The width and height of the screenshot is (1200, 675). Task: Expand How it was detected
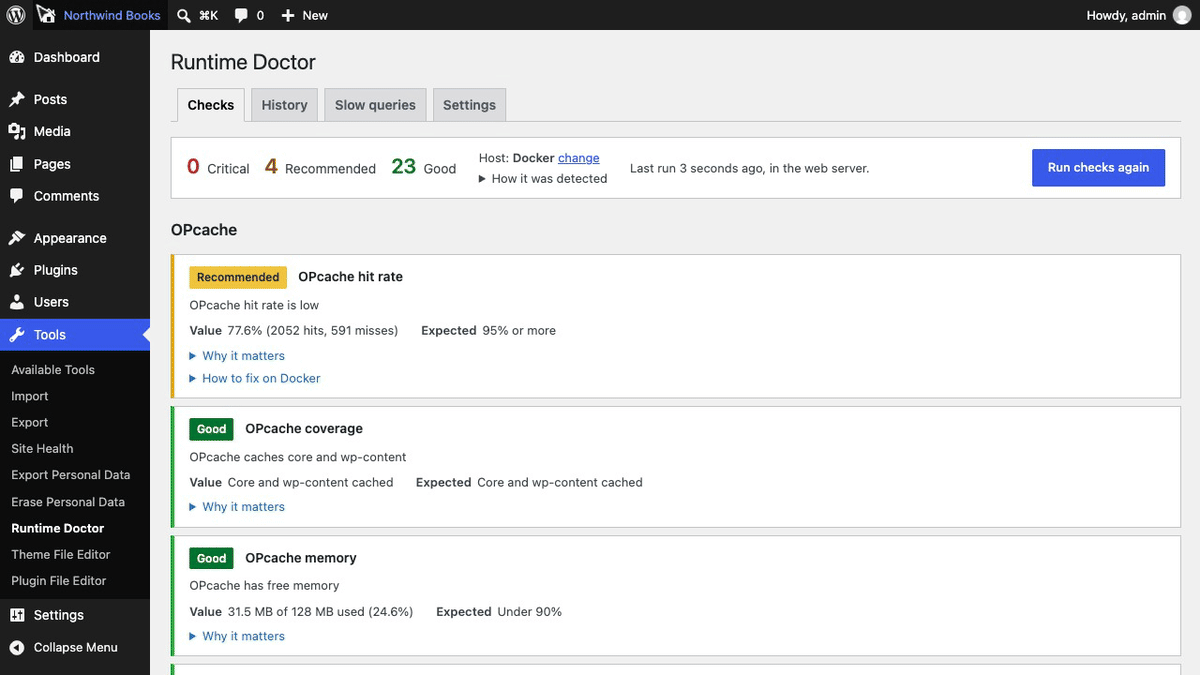tap(543, 178)
